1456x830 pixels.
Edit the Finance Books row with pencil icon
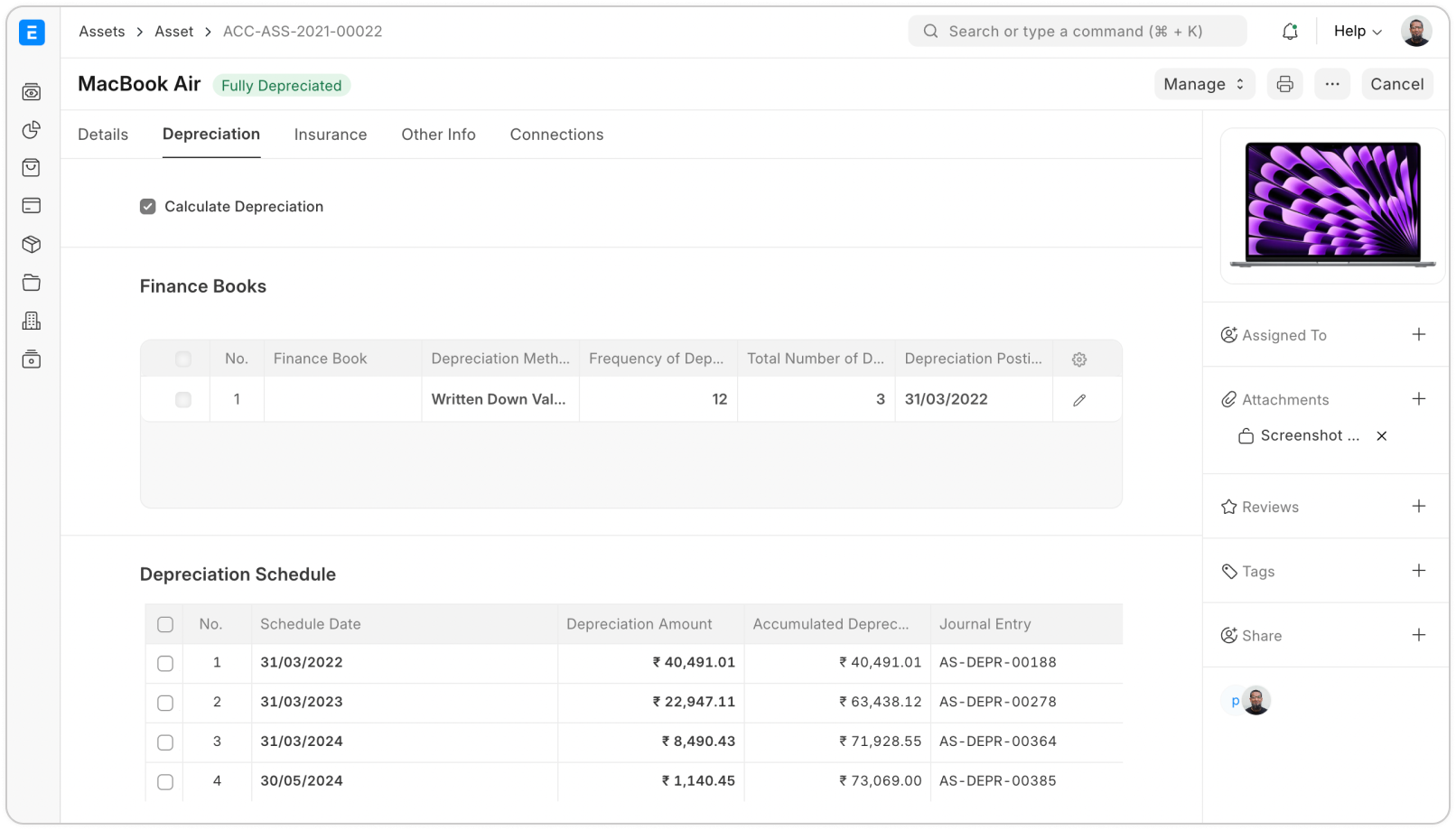tap(1078, 400)
